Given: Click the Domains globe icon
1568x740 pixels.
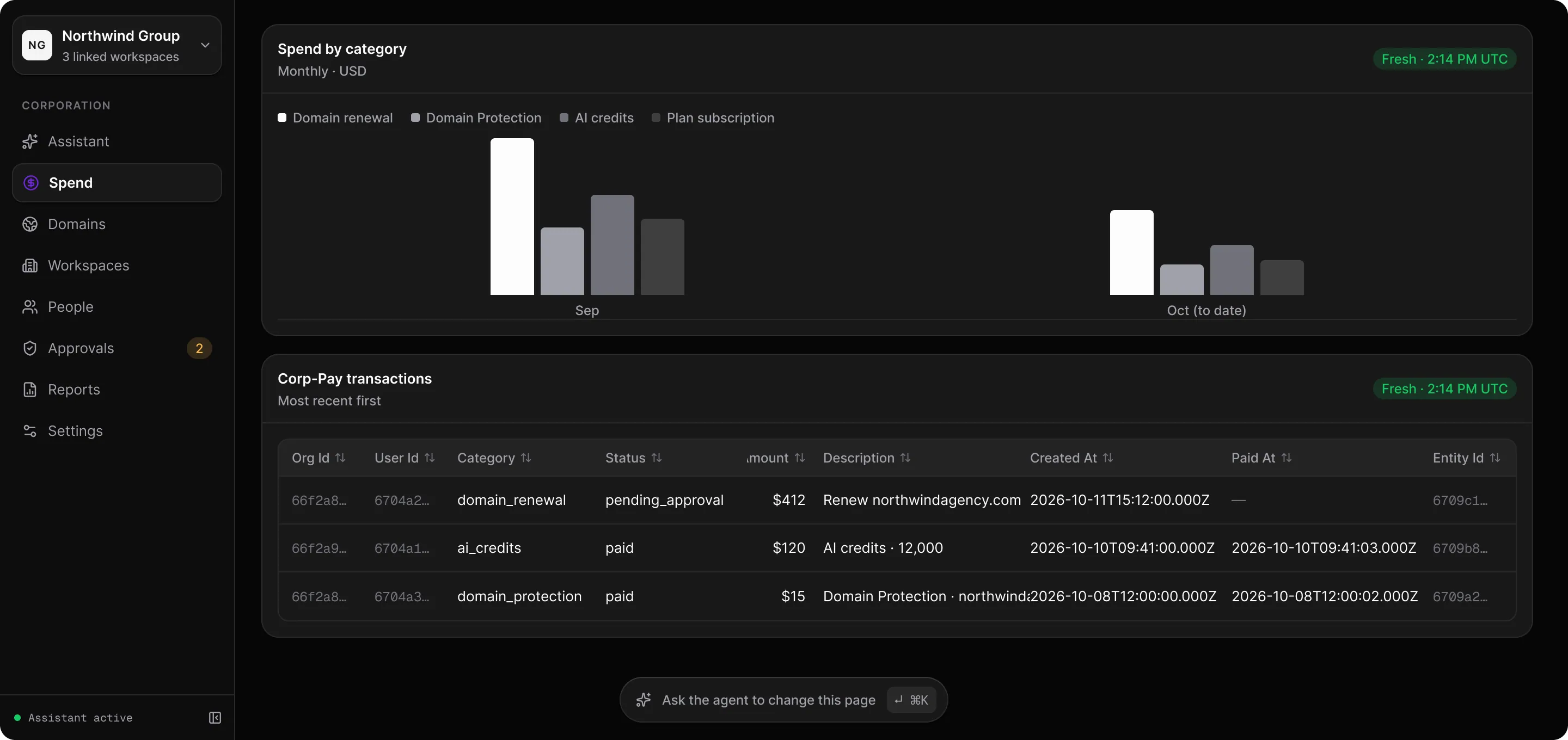Looking at the screenshot, I should pos(30,224).
